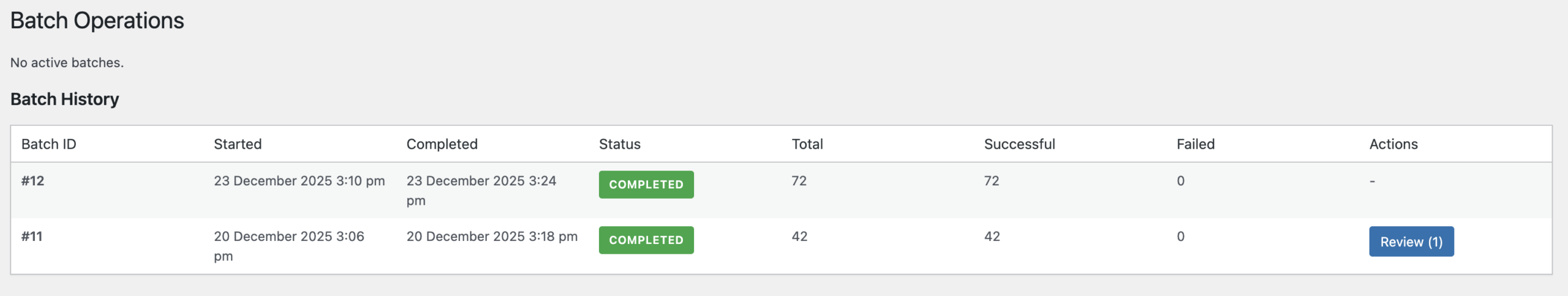Click the Started column header

(238, 144)
